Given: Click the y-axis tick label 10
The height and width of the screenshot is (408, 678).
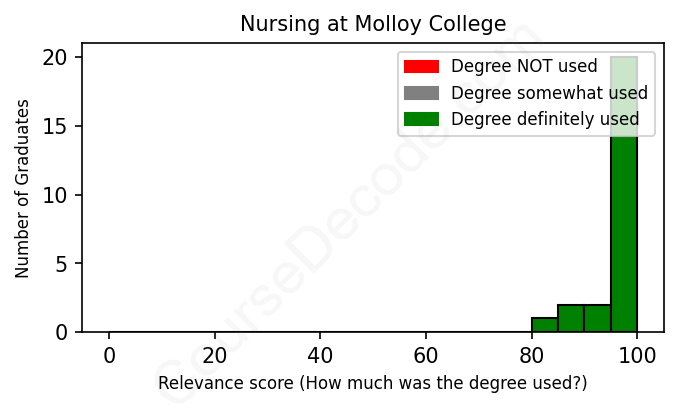Looking at the screenshot, I should tap(56, 195).
